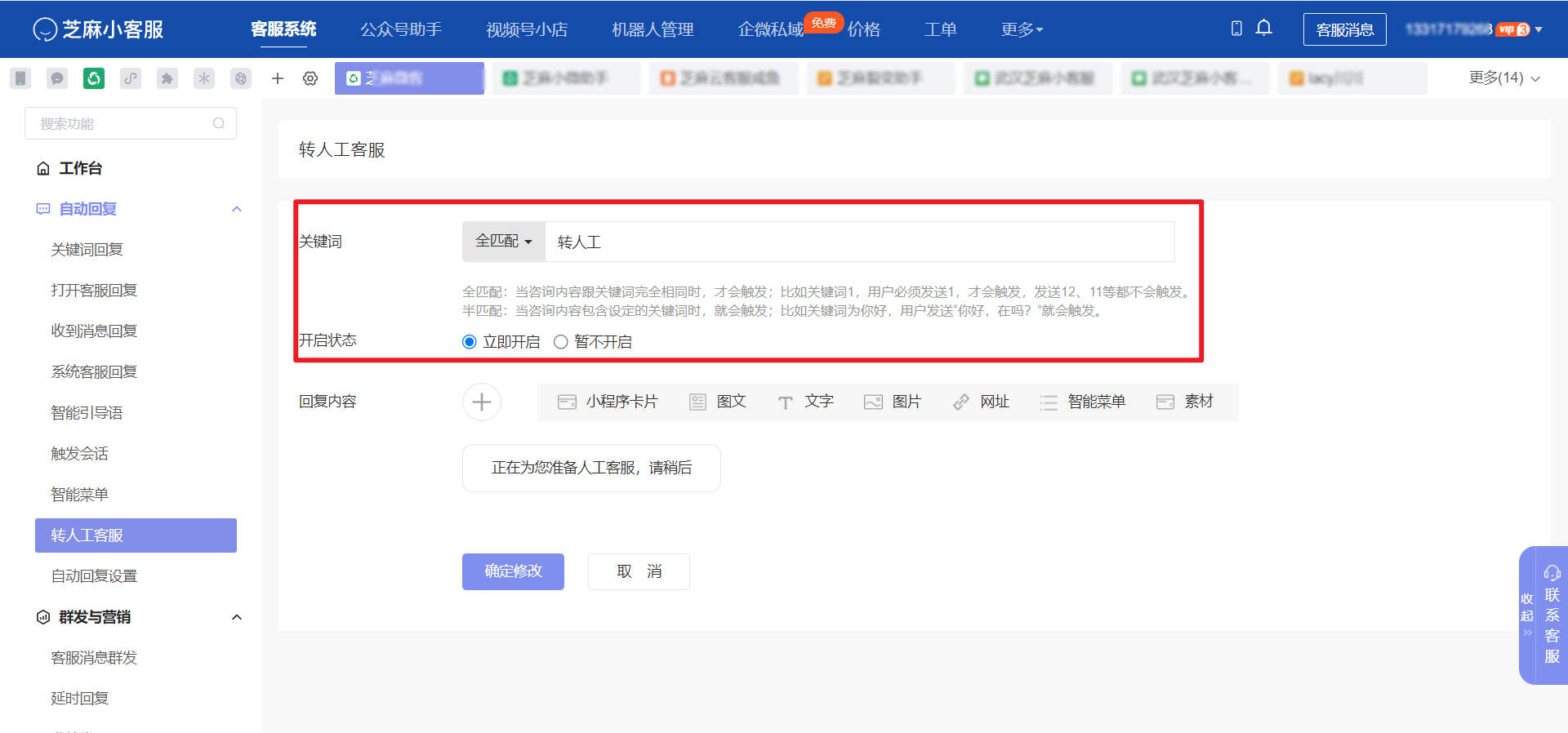
Task: Expand the 更多(14) accounts list
Action: tap(1504, 78)
